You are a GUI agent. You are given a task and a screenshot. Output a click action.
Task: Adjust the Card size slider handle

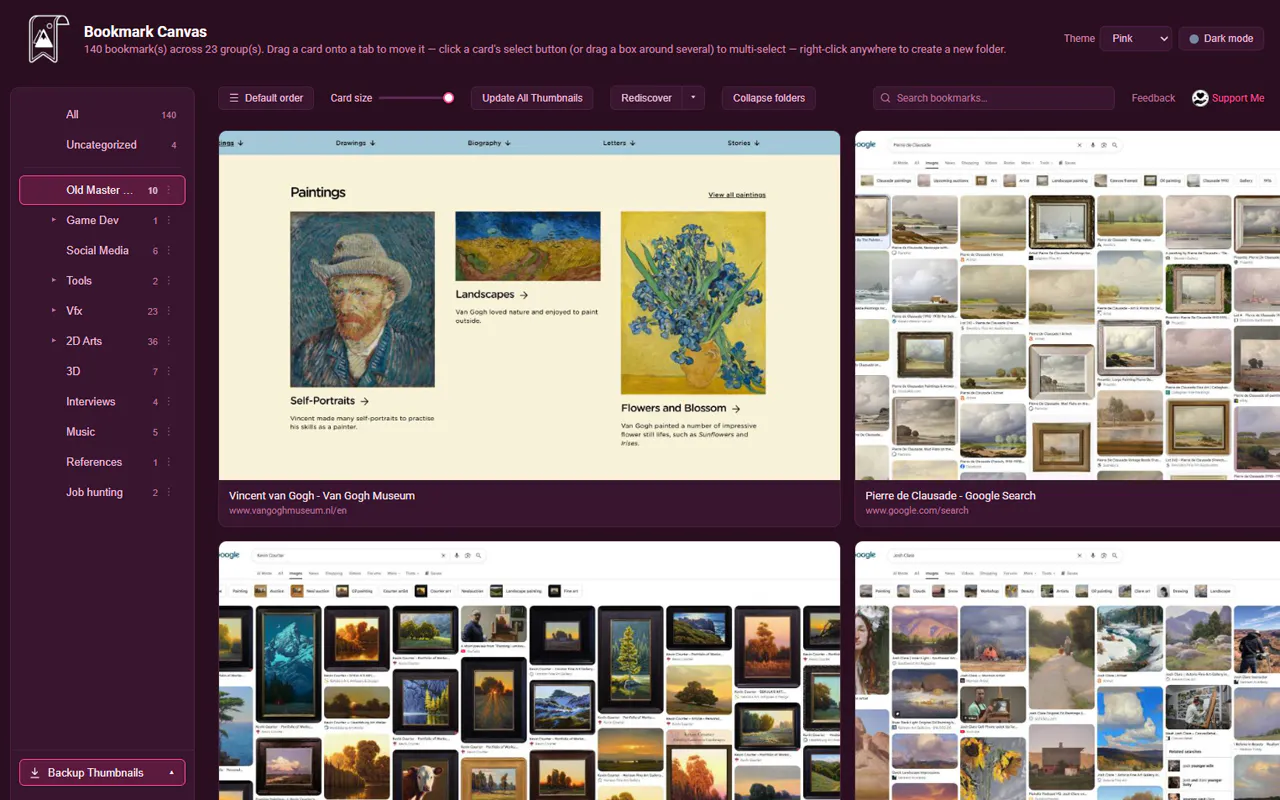(449, 98)
